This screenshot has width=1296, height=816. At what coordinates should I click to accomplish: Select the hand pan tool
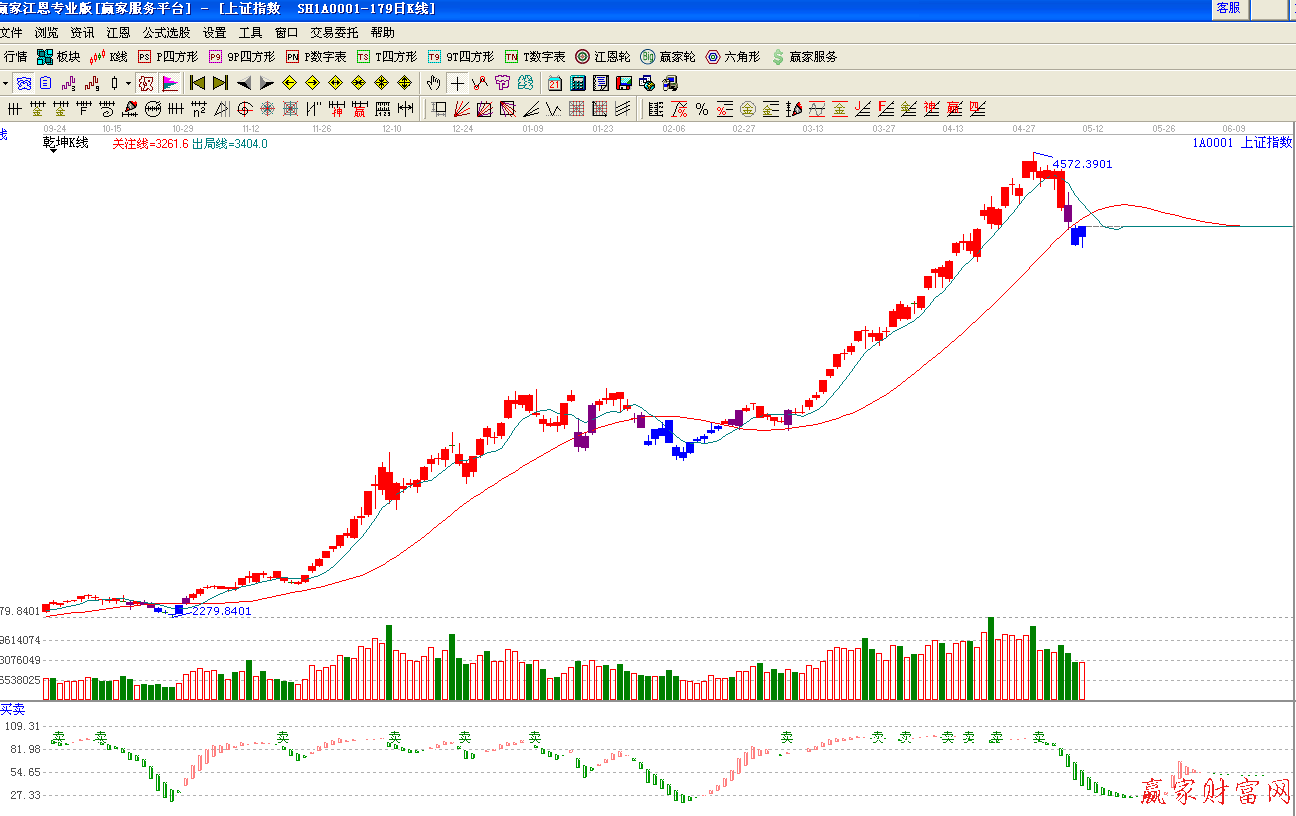[x=433, y=83]
